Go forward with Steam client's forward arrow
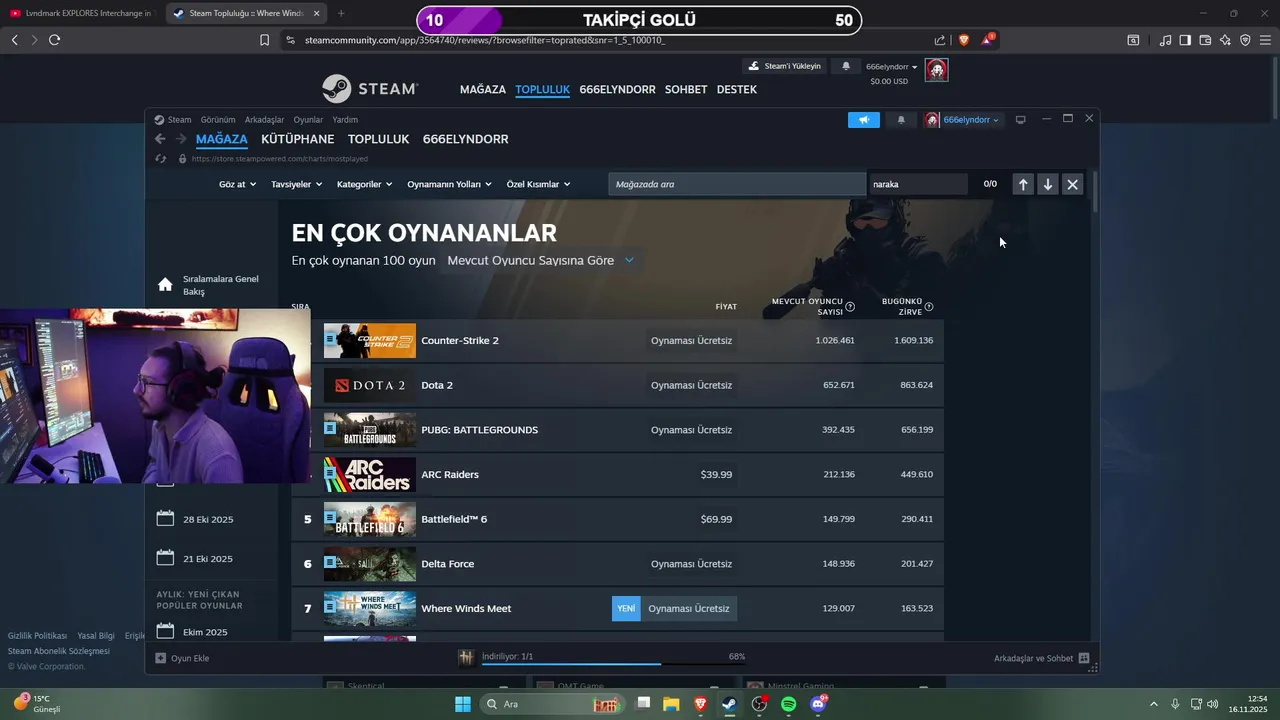Image resolution: width=1280 pixels, height=720 pixels. coord(180,139)
